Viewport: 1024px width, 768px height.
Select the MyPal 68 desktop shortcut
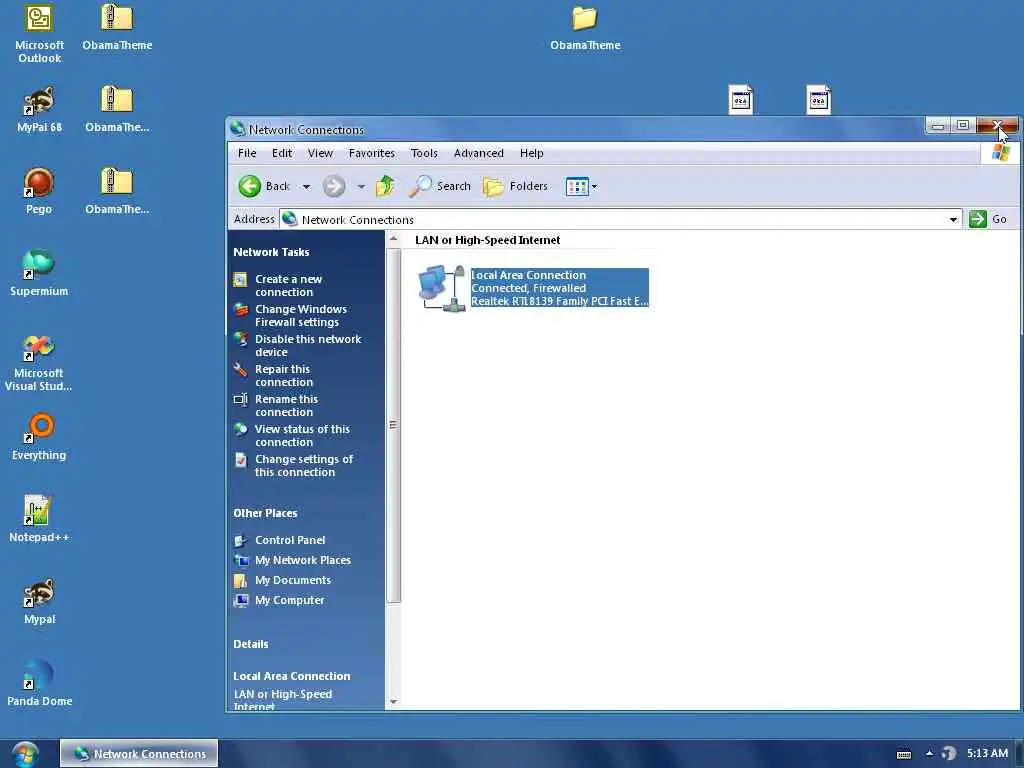(39, 110)
